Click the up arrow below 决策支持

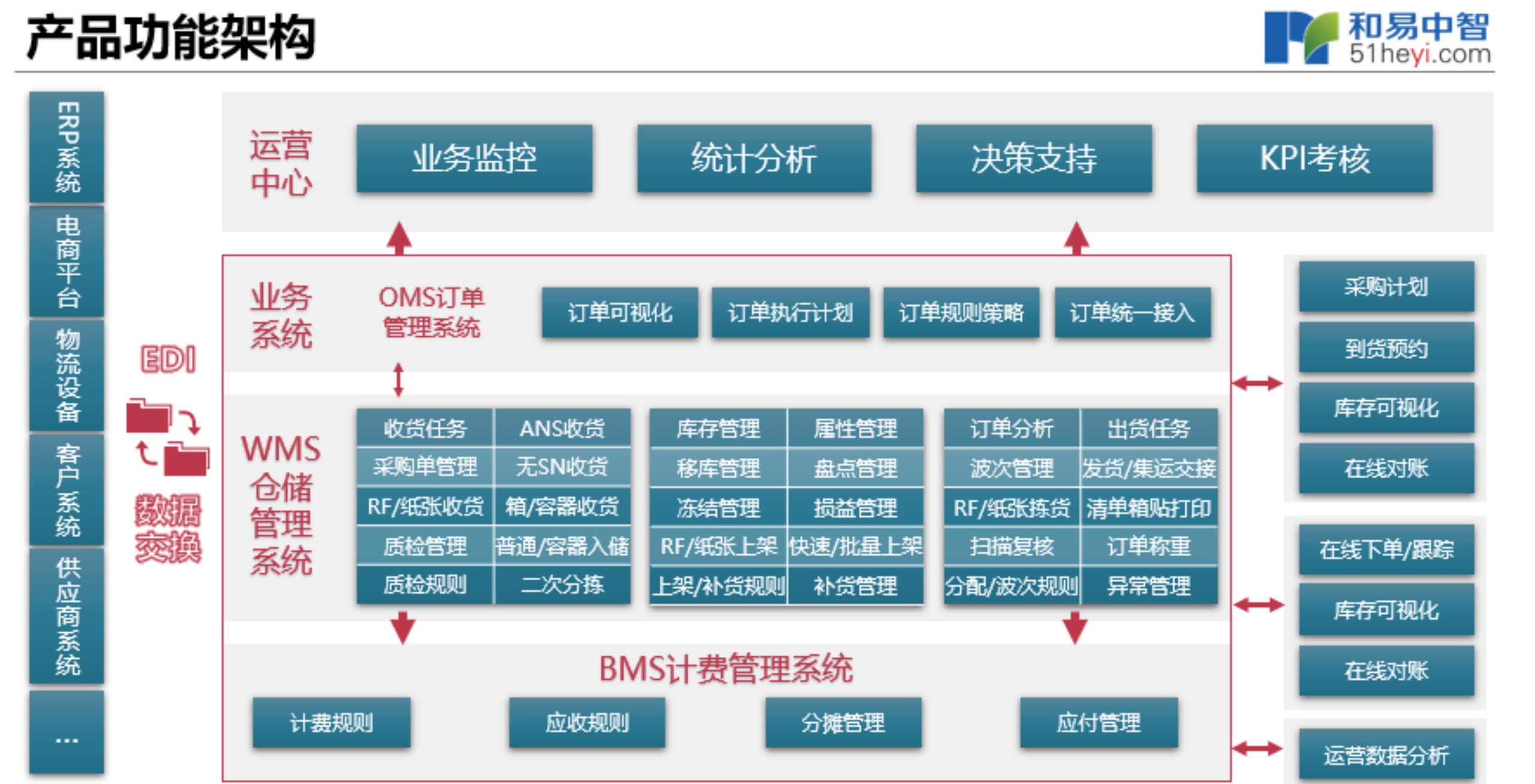pyautogui.click(x=1076, y=239)
